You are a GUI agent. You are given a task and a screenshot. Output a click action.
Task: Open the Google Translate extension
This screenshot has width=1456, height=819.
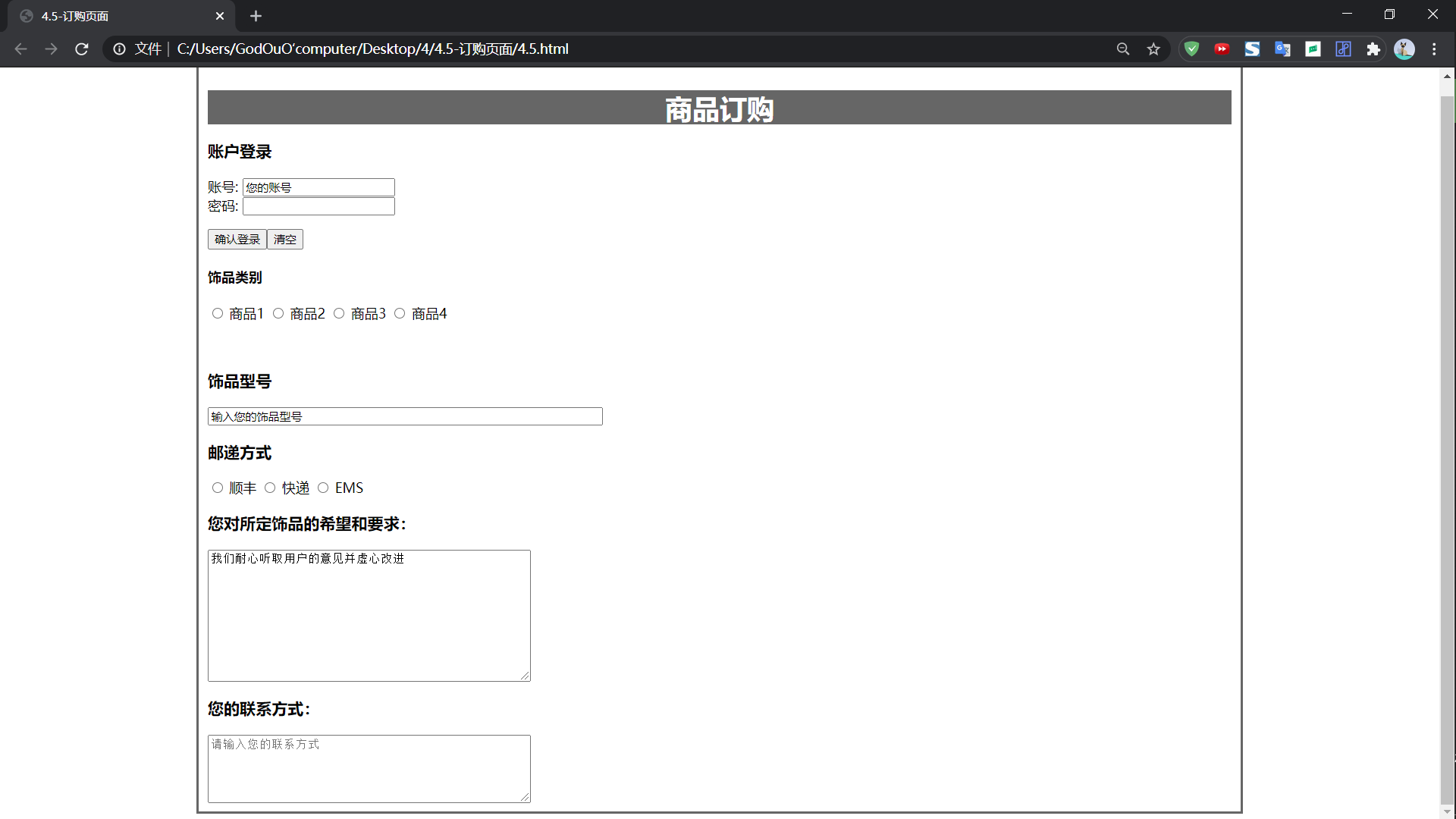[x=1282, y=49]
